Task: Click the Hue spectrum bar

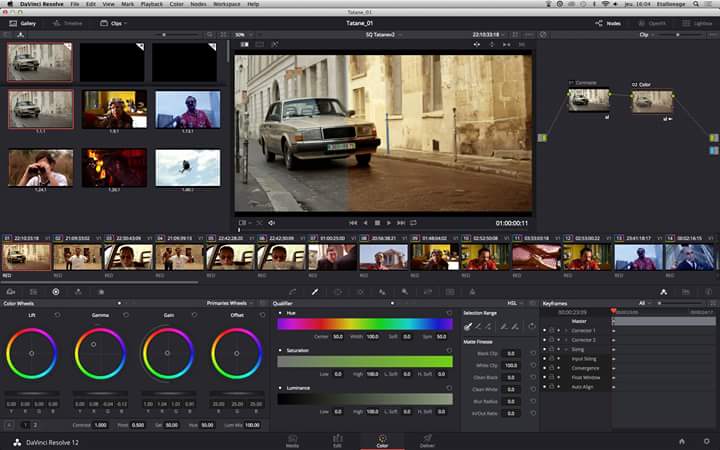Action: pyautogui.click(x=365, y=324)
